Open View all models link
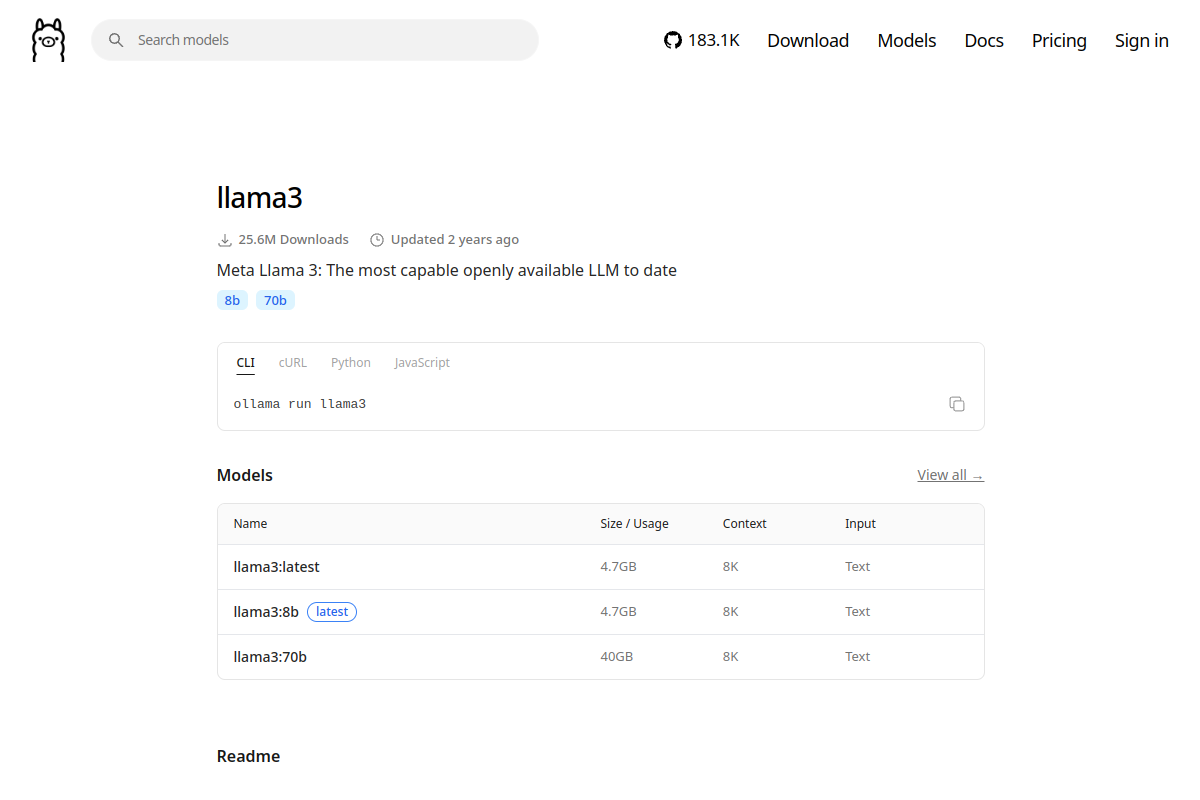This screenshot has width=1200, height=800. (950, 475)
